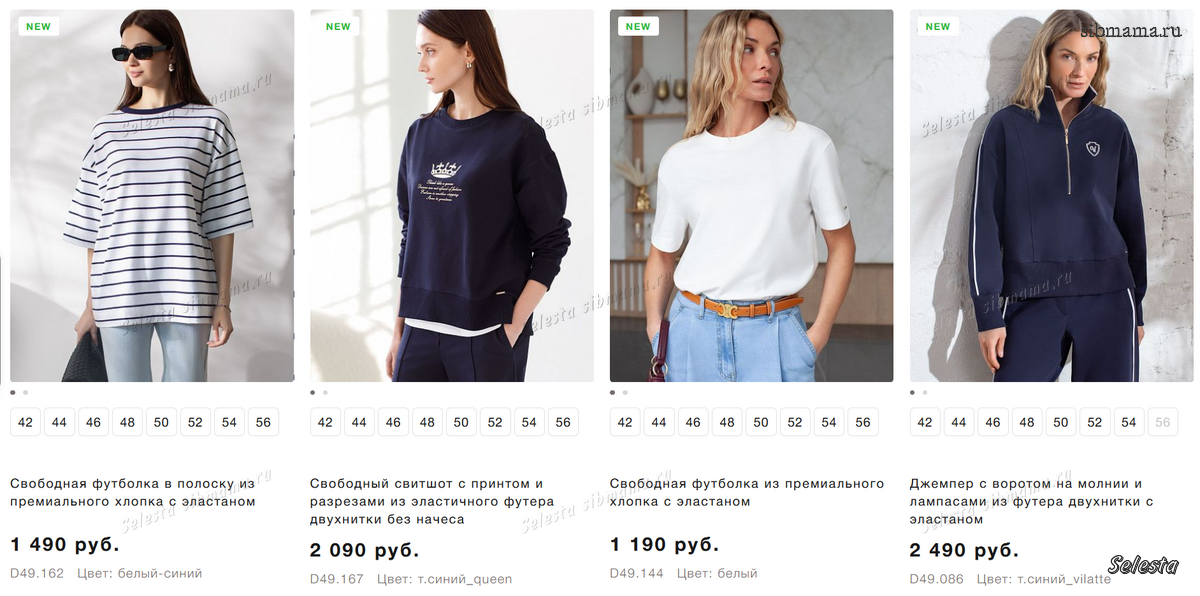Select second image dot under navy sweatshirt
The height and width of the screenshot is (596, 1200).
[x=325, y=393]
